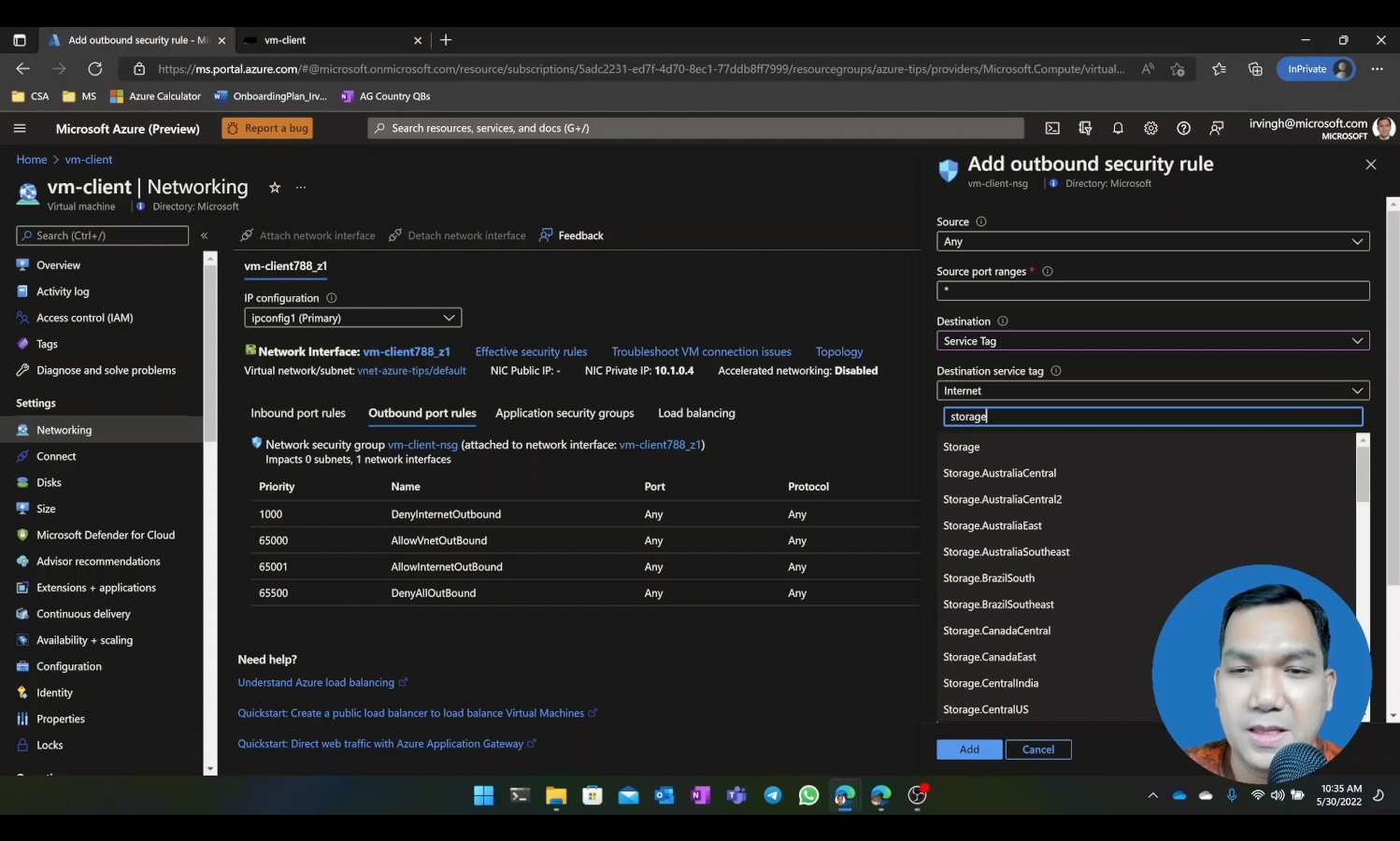Favorite vm-client with the star icon
The width and height of the screenshot is (1400, 841).
pos(275,187)
